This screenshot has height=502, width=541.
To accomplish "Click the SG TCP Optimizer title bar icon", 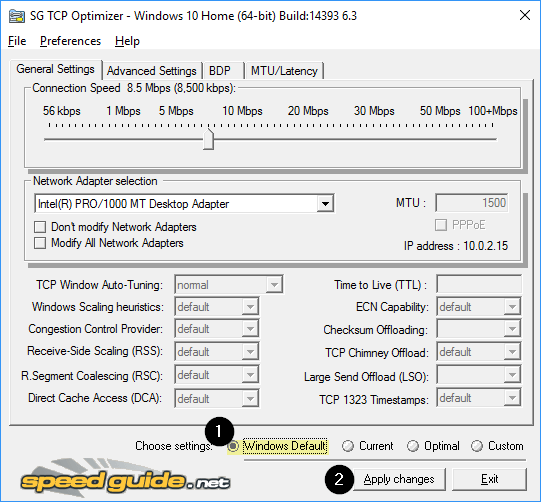I will (x=17, y=16).
